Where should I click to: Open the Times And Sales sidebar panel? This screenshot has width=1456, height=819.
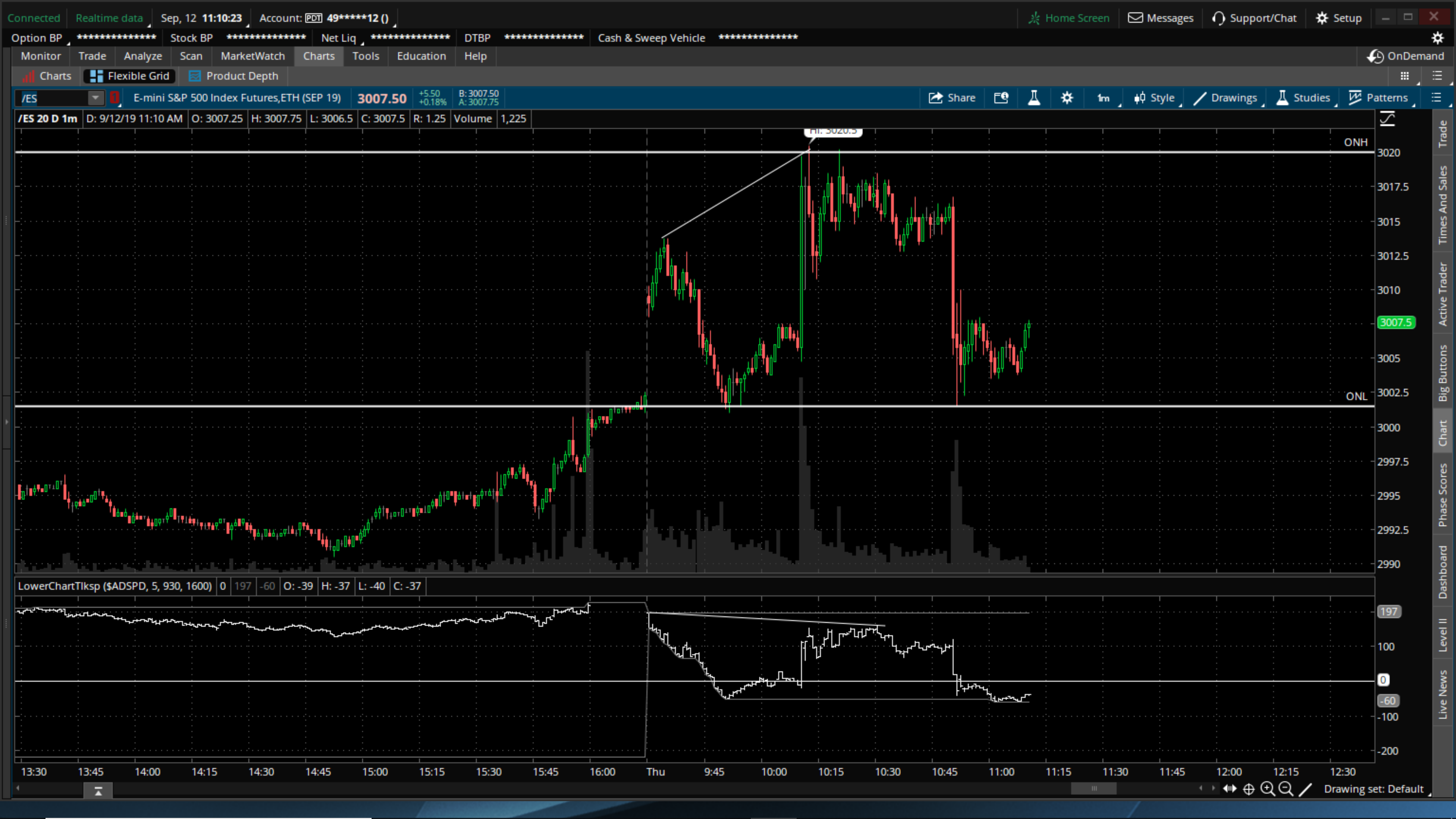(x=1443, y=205)
